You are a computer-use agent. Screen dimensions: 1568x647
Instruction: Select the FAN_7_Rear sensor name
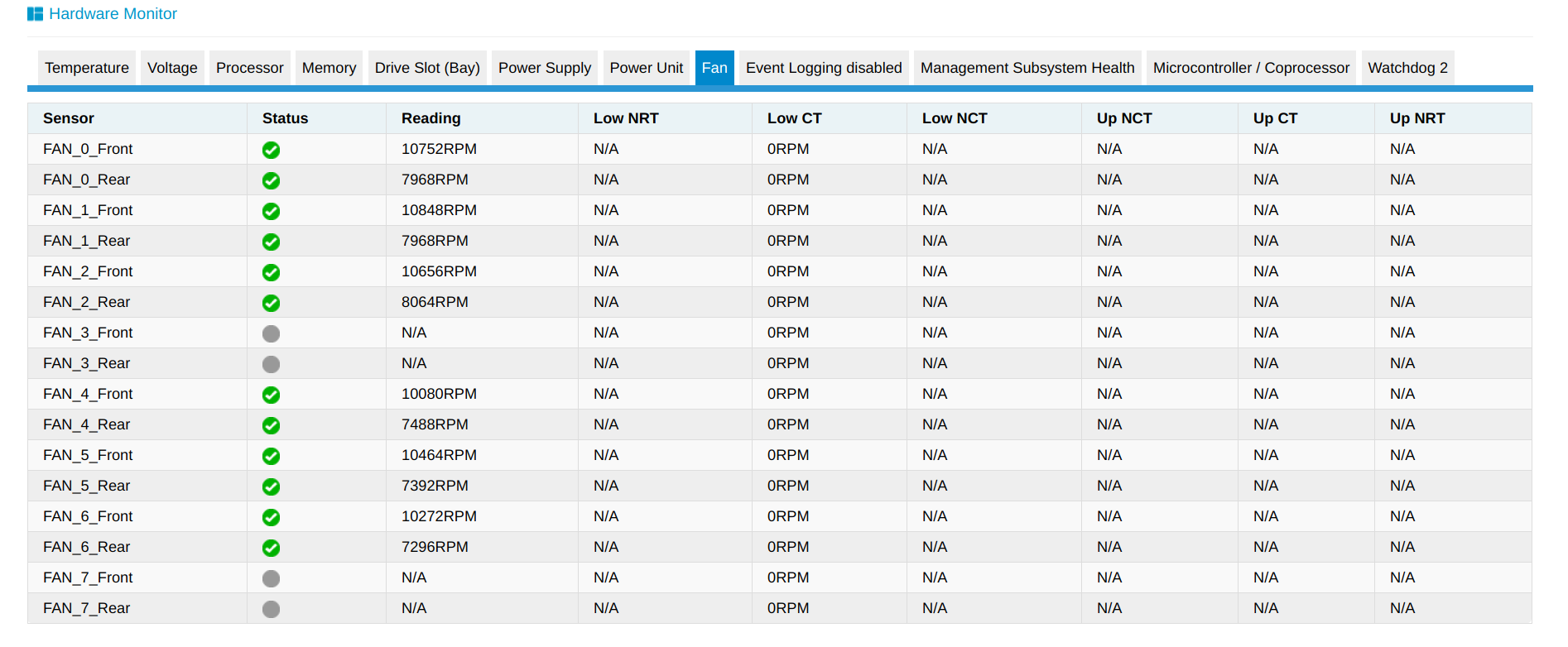tap(86, 608)
